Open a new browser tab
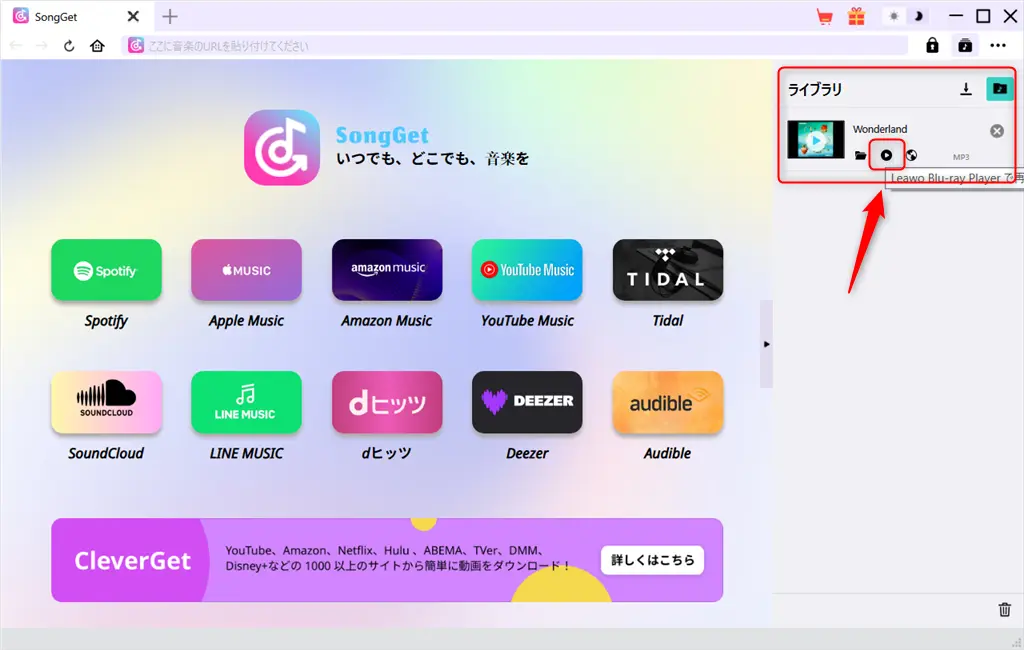Viewport: 1024px width, 650px height. click(x=170, y=16)
